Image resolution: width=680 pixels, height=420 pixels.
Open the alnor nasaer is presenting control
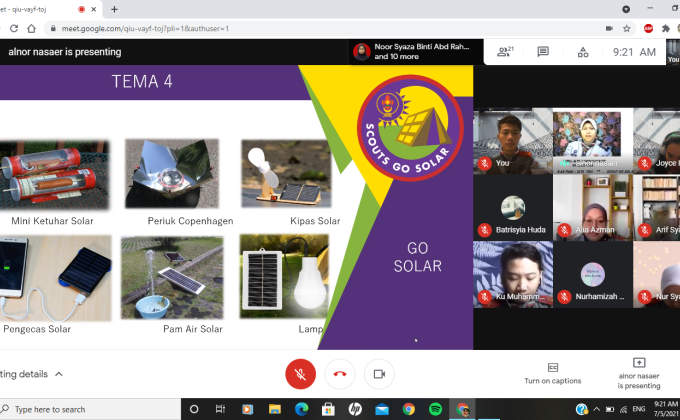tap(639, 374)
